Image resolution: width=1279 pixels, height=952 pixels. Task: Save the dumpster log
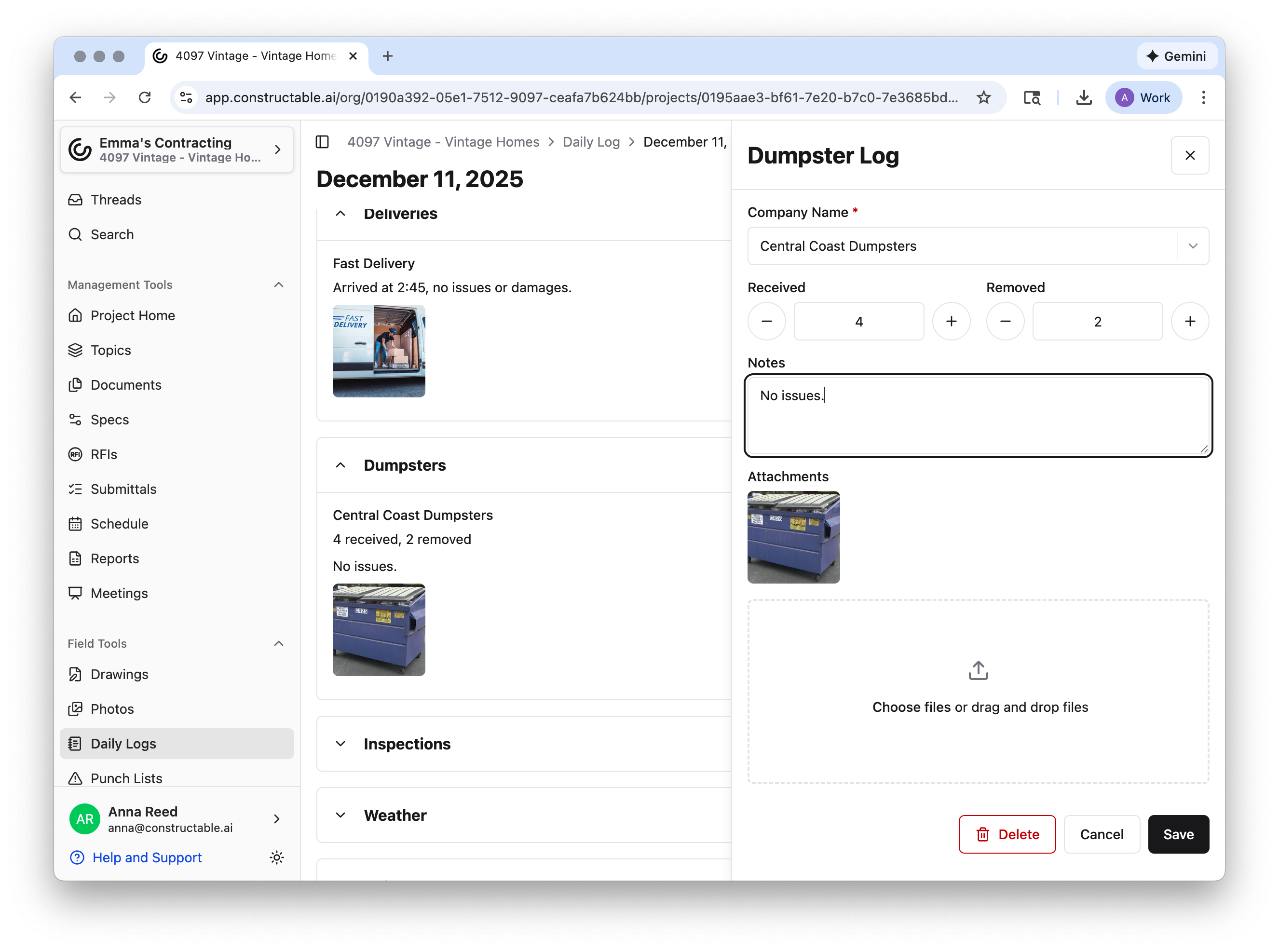tap(1178, 834)
